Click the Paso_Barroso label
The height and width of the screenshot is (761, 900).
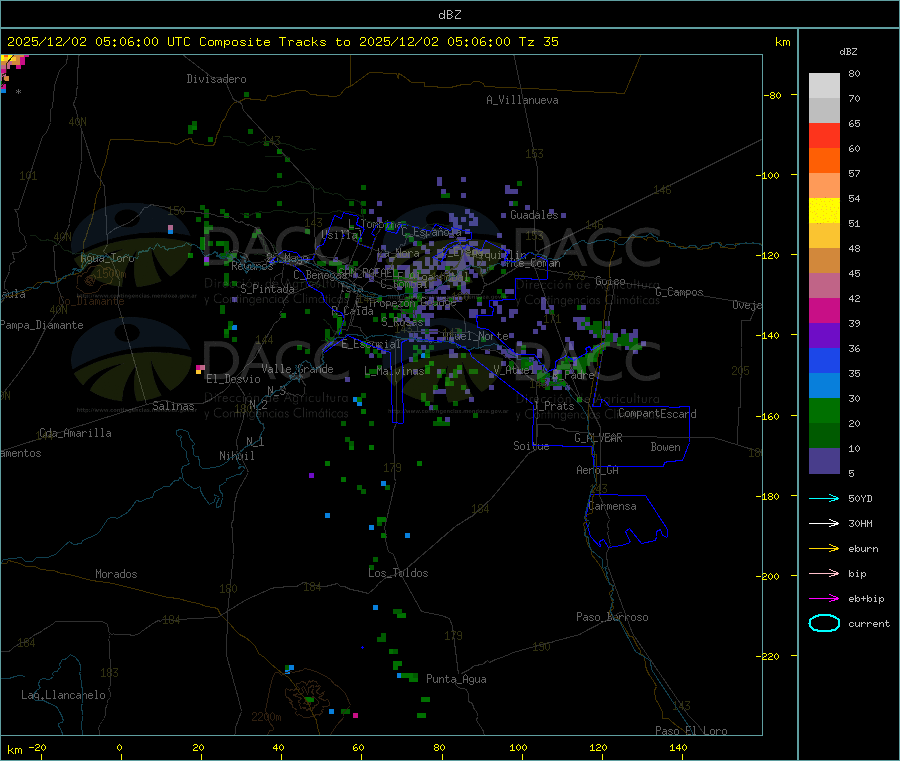point(612,617)
